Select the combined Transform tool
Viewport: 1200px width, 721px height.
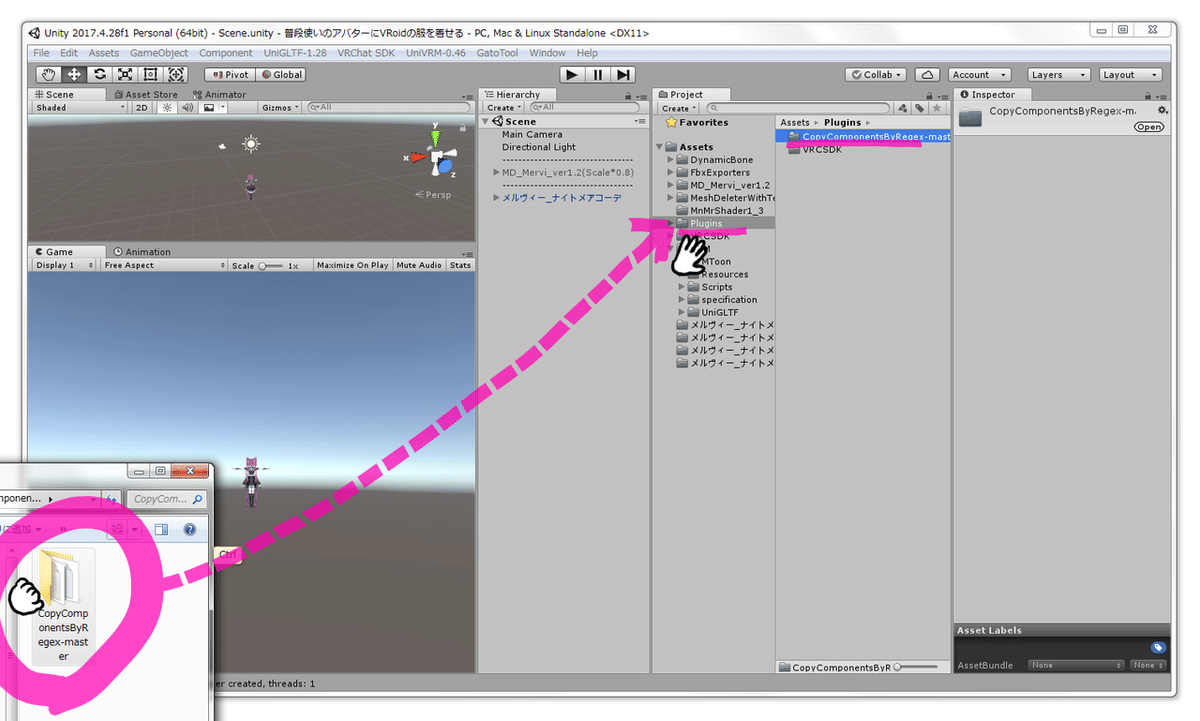click(x=177, y=74)
